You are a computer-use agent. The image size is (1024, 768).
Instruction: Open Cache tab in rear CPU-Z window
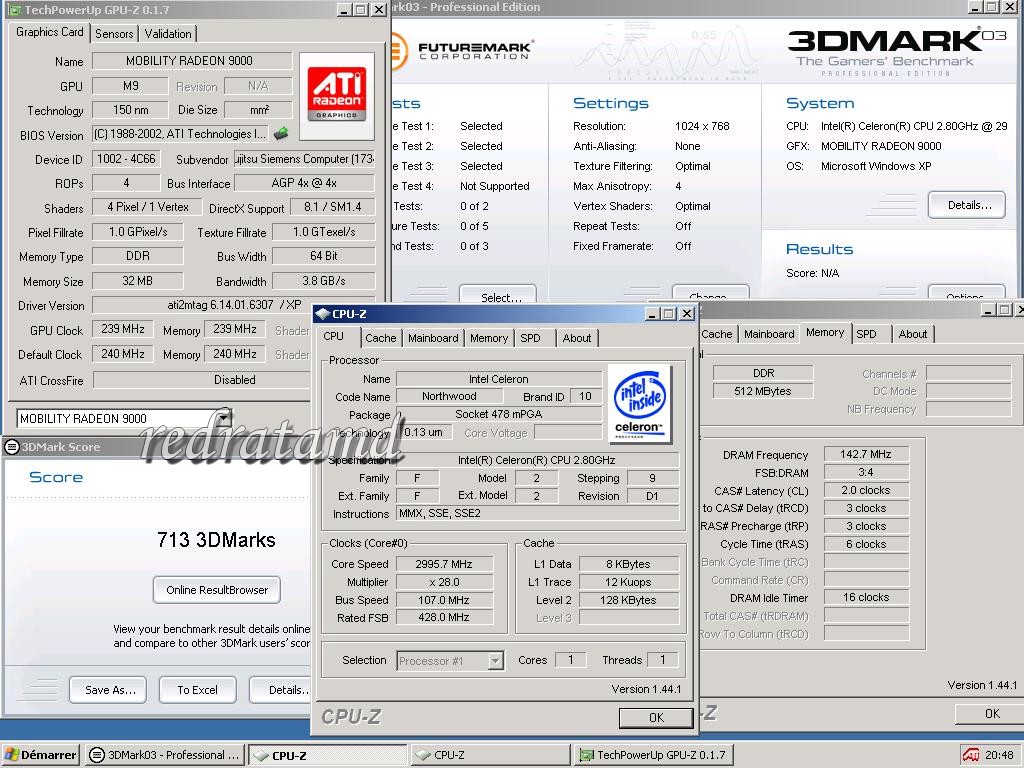click(716, 334)
